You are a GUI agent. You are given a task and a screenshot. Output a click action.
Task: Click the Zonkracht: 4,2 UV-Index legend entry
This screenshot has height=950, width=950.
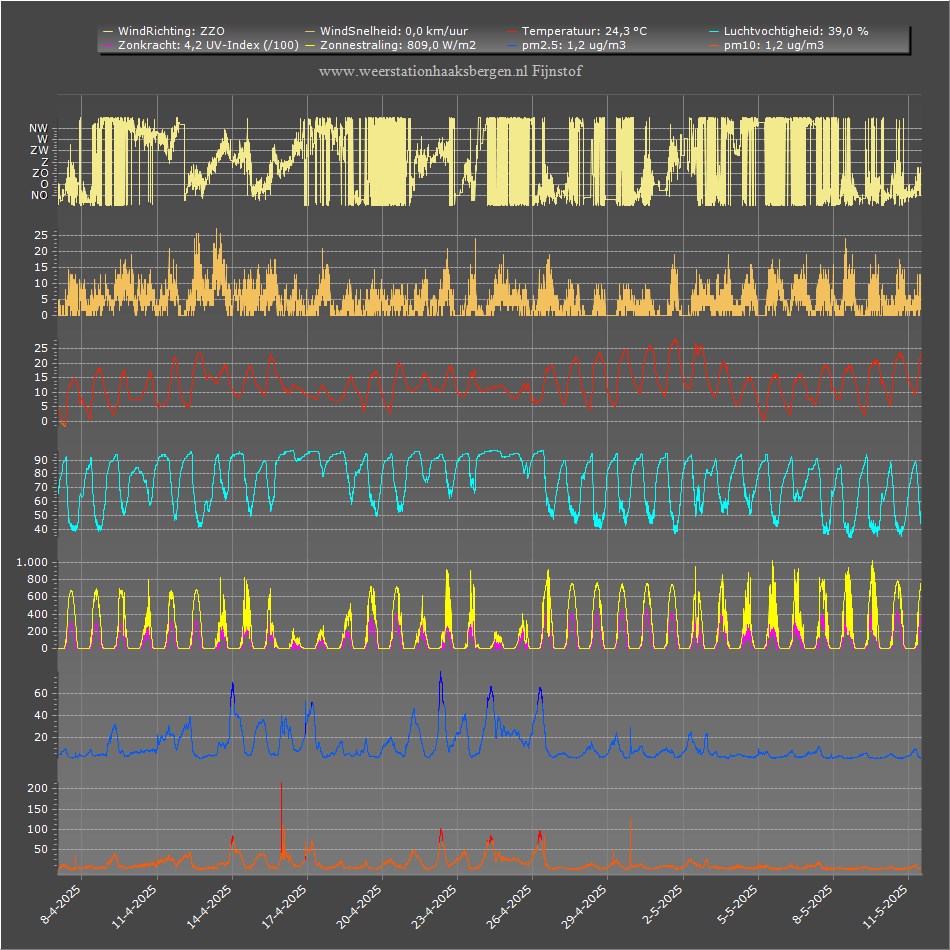201,45
